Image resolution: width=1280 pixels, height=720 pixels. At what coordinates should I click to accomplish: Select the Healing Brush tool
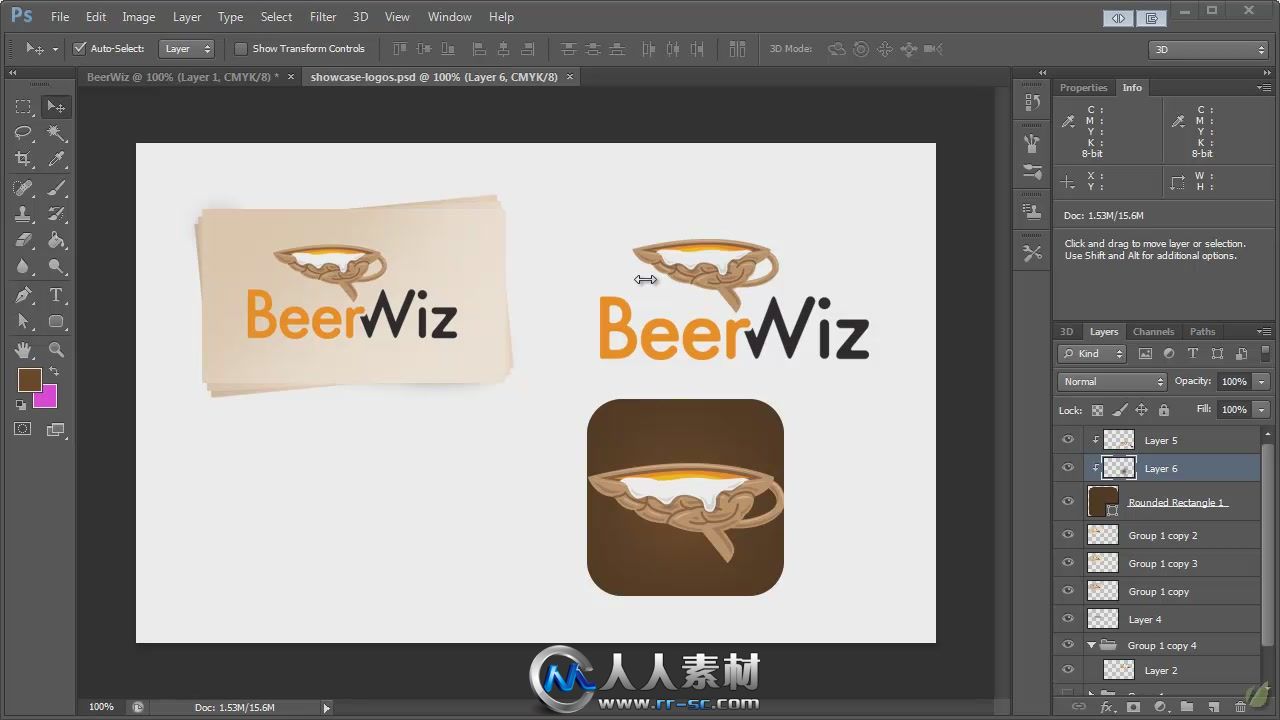tap(23, 188)
